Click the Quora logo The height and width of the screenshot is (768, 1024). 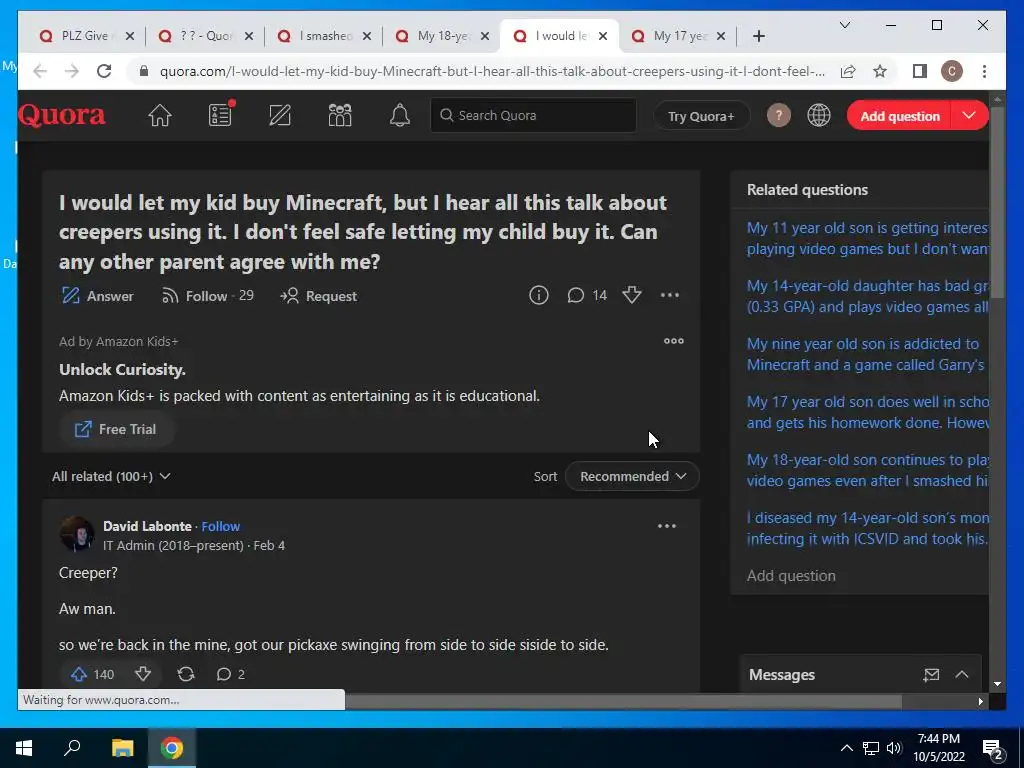[x=62, y=116]
